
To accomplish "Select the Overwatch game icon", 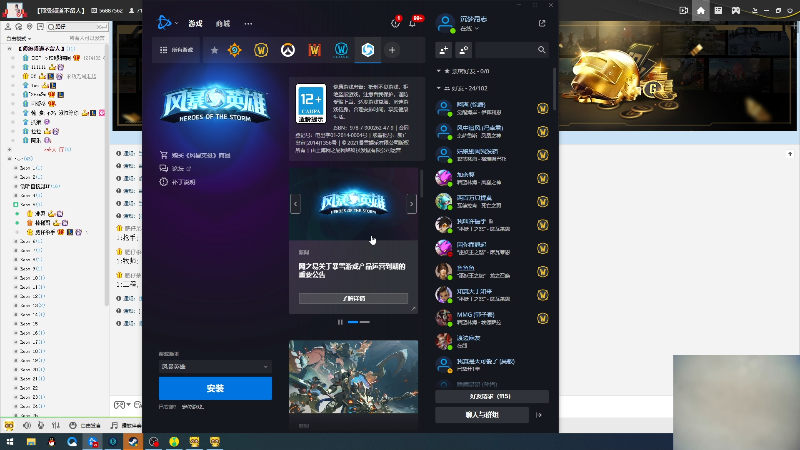I will (x=288, y=50).
